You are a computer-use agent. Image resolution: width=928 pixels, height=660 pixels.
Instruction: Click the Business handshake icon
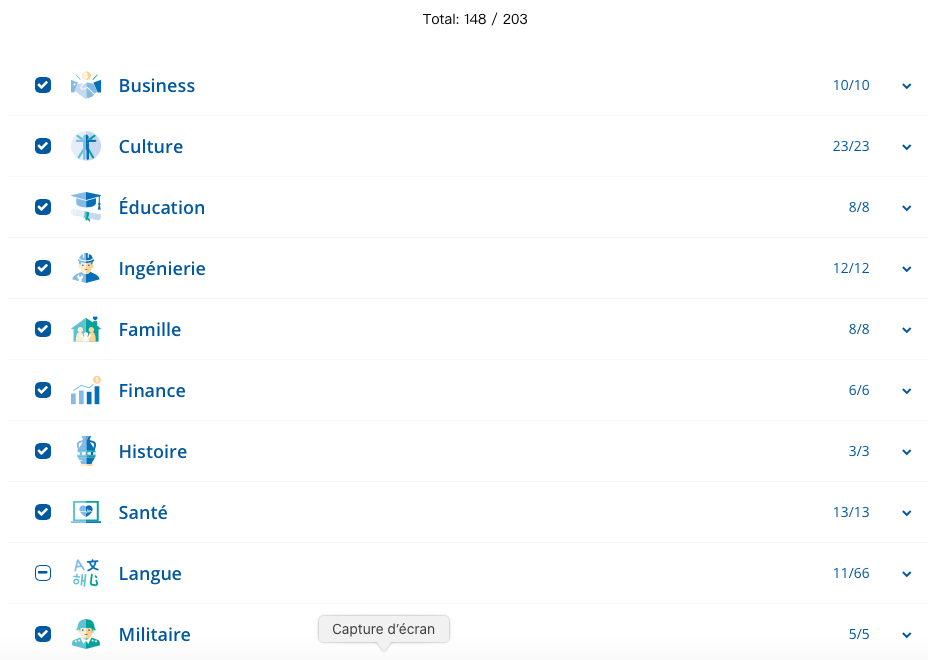[x=86, y=86]
